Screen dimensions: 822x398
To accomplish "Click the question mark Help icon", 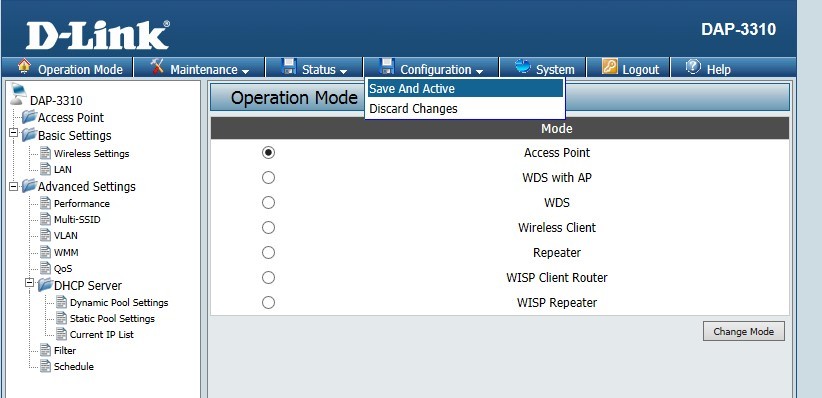I will 693,66.
